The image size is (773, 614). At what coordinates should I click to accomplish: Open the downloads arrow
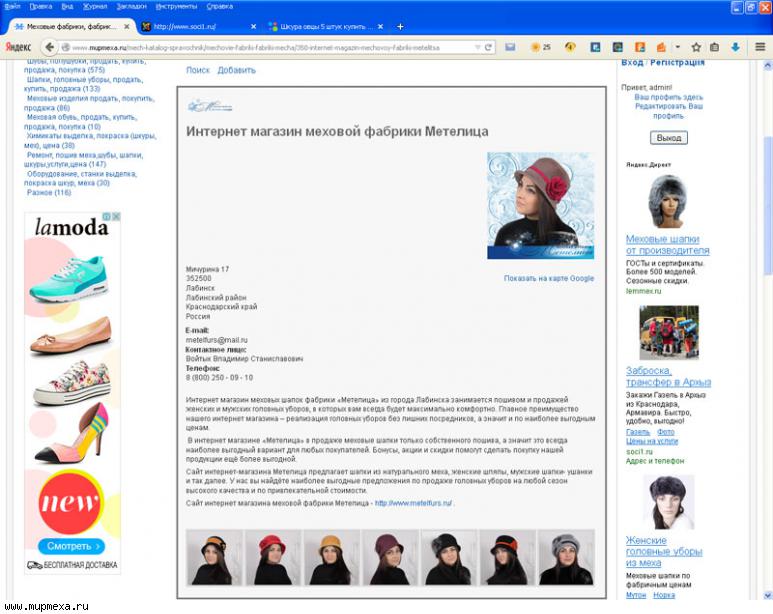point(736,47)
